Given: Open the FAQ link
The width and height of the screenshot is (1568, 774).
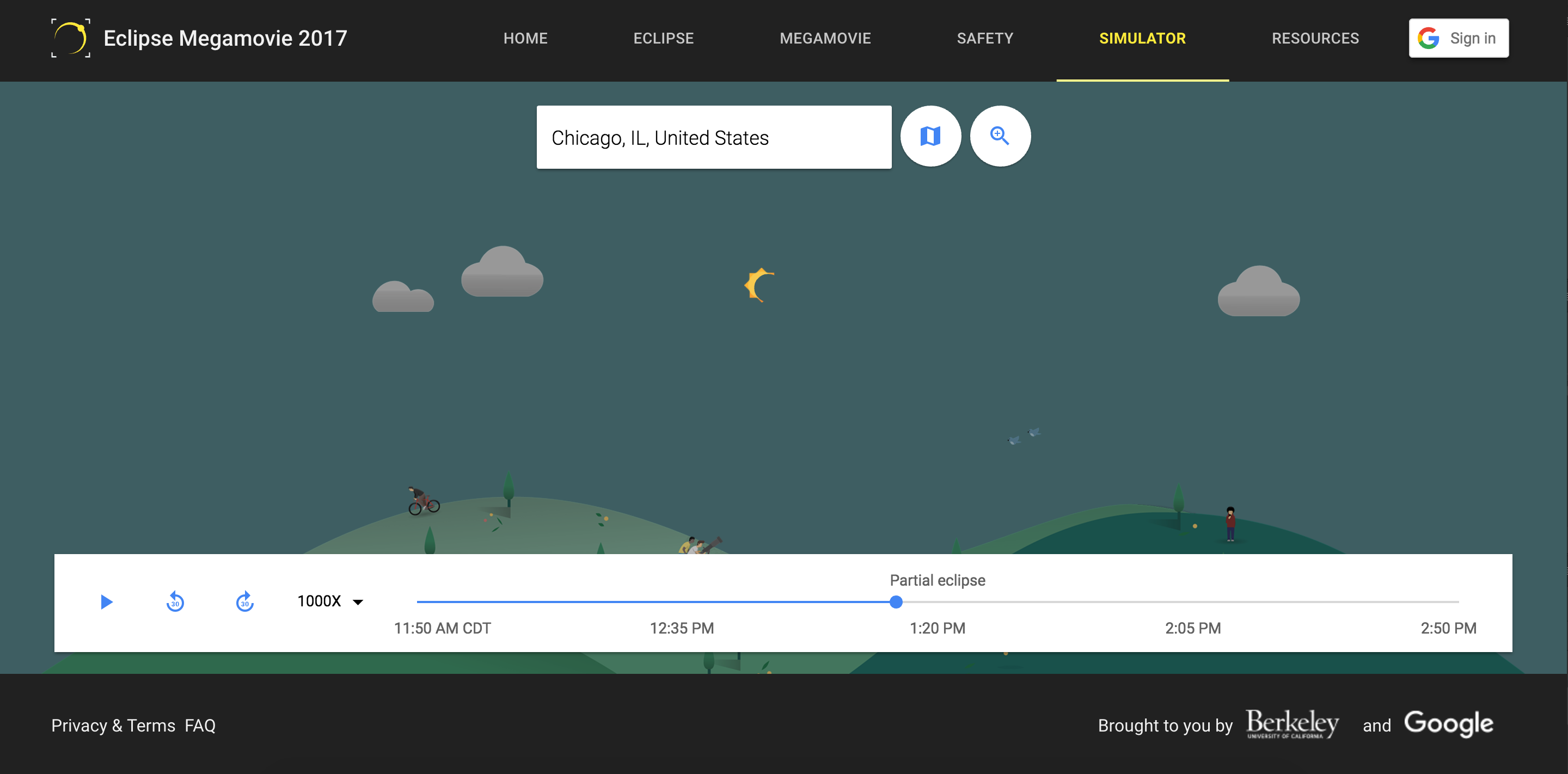Looking at the screenshot, I should click(x=200, y=726).
